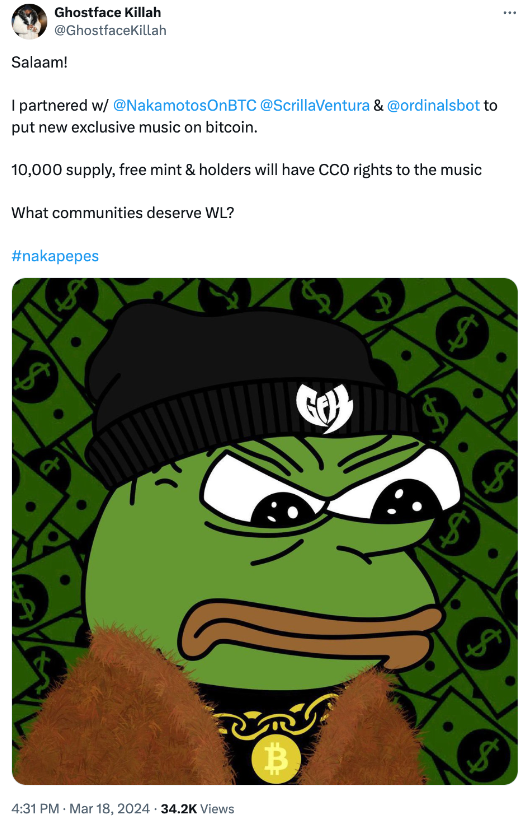Click the gold Bitcoin medallion in image
Image resolution: width=531 pixels, height=818 pixels.
tap(276, 760)
